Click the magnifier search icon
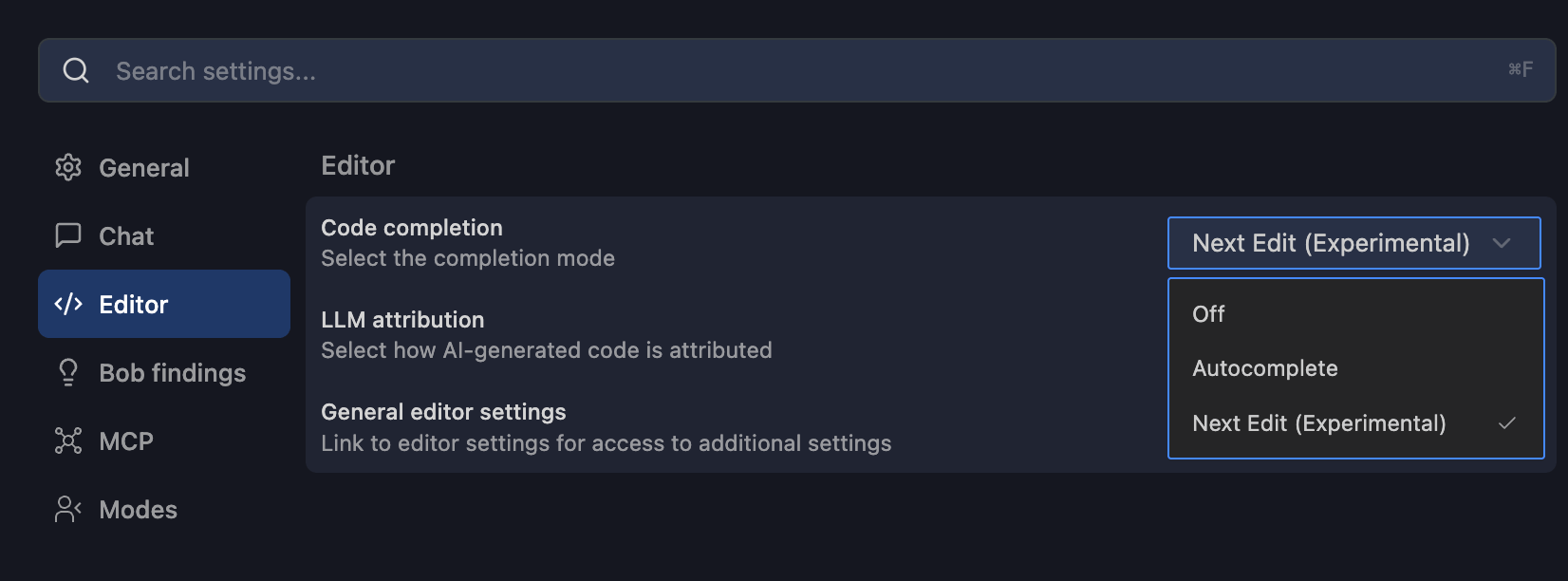This screenshot has width=1568, height=581. pos(76,70)
